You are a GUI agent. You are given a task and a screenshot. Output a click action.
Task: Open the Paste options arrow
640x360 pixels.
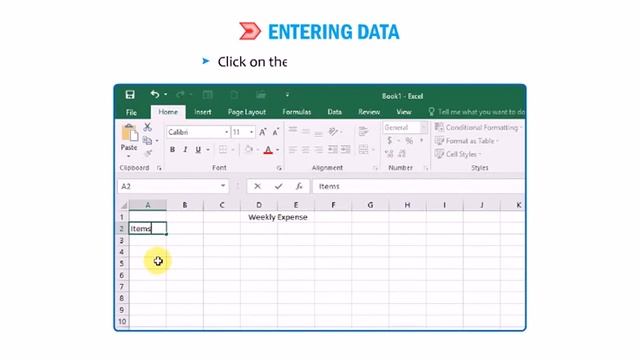[129, 156]
